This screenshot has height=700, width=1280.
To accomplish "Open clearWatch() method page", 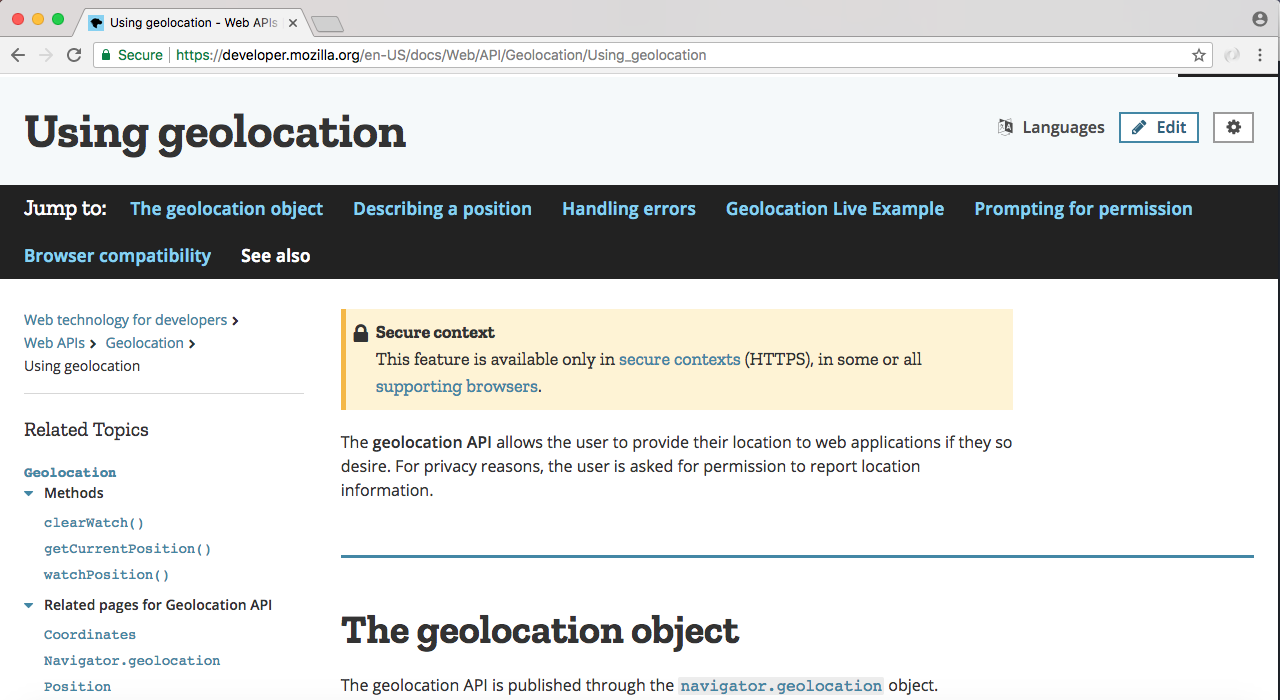I will [x=94, y=523].
